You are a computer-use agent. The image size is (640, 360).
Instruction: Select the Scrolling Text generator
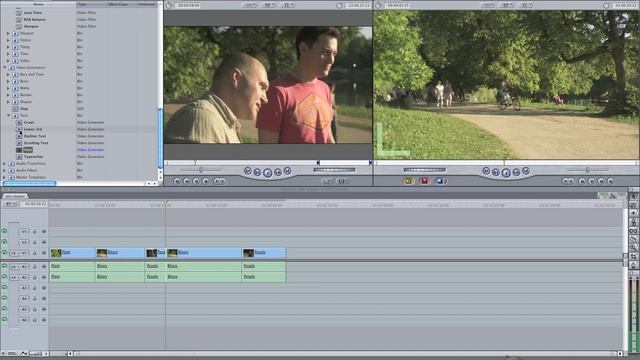(36, 143)
